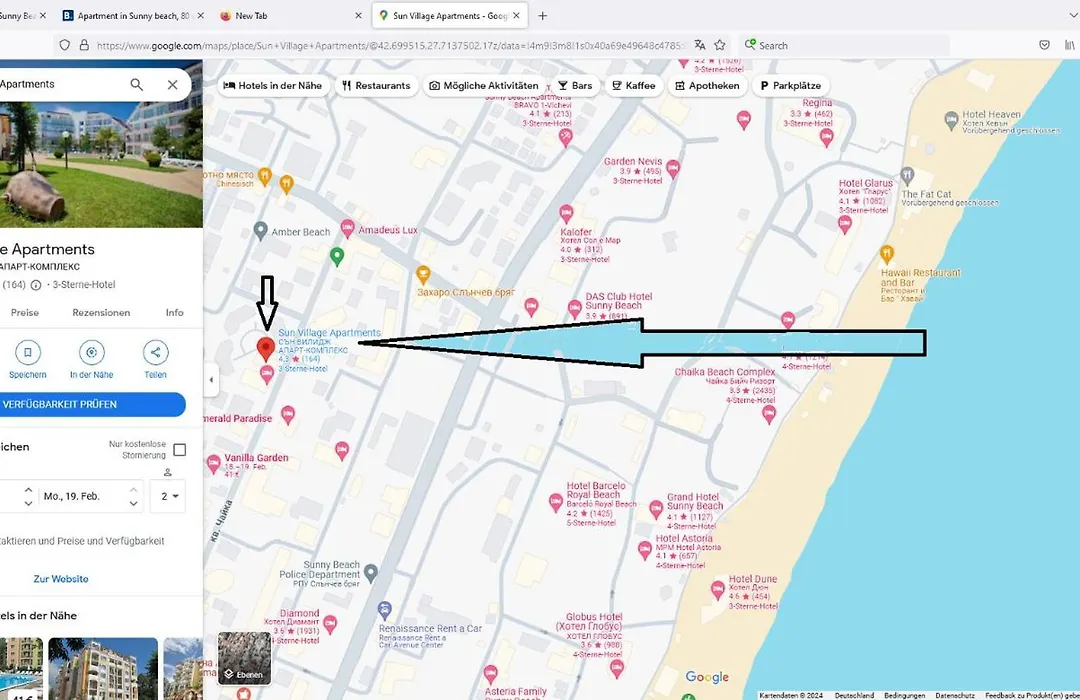
Task: Select the Bars filter chip
Action: pyautogui.click(x=575, y=85)
